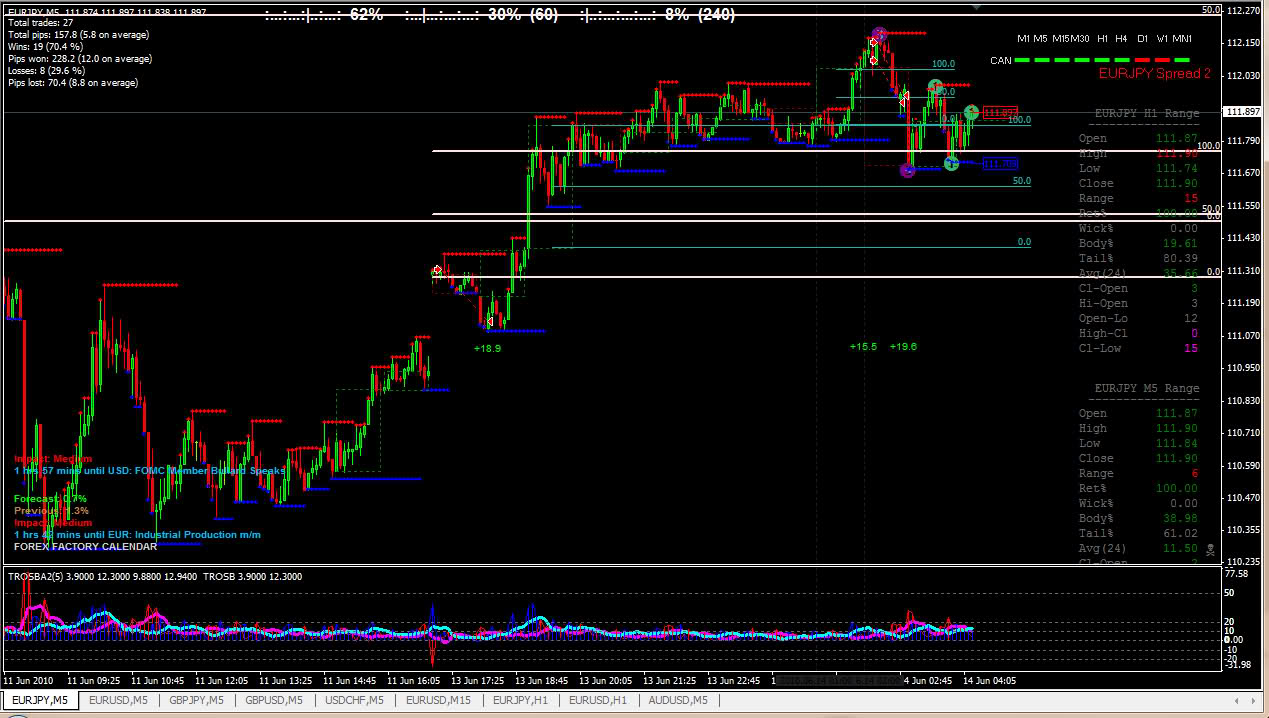Open the EURUSD,H1 chart tab
Image resolution: width=1269 pixels, height=718 pixels.
(598, 700)
